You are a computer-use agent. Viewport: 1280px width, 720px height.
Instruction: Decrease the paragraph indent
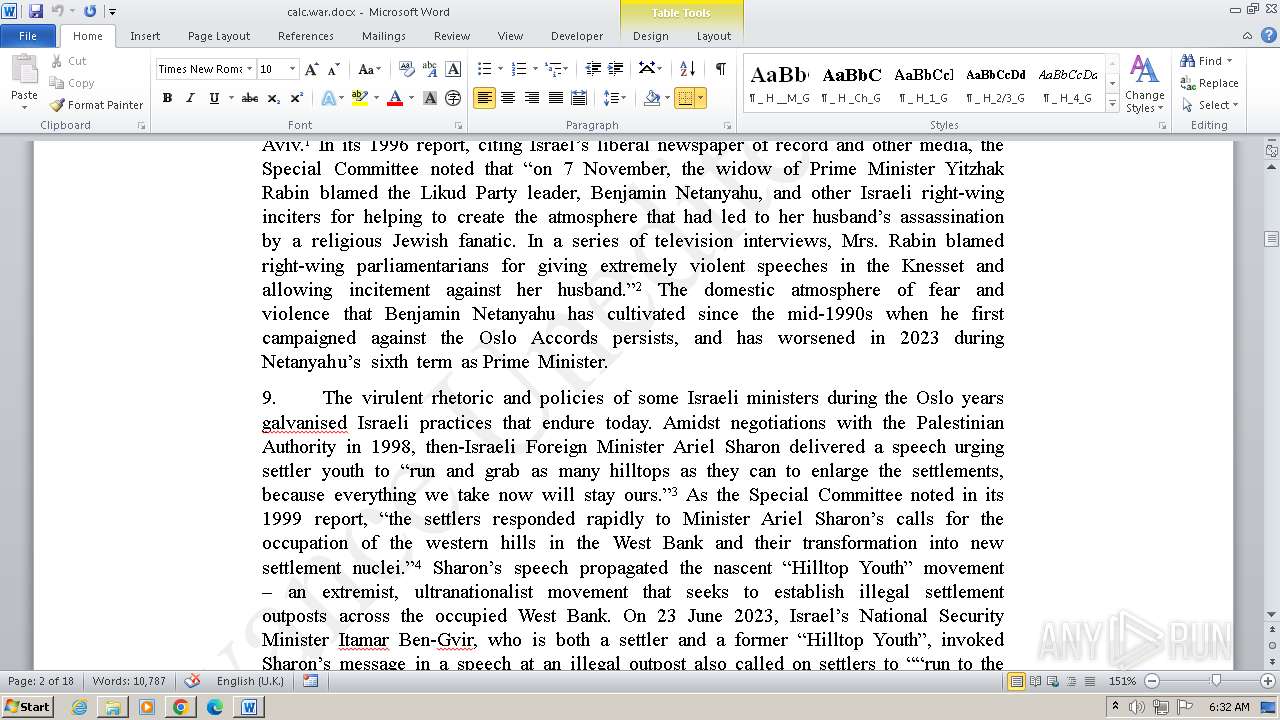[x=593, y=69]
